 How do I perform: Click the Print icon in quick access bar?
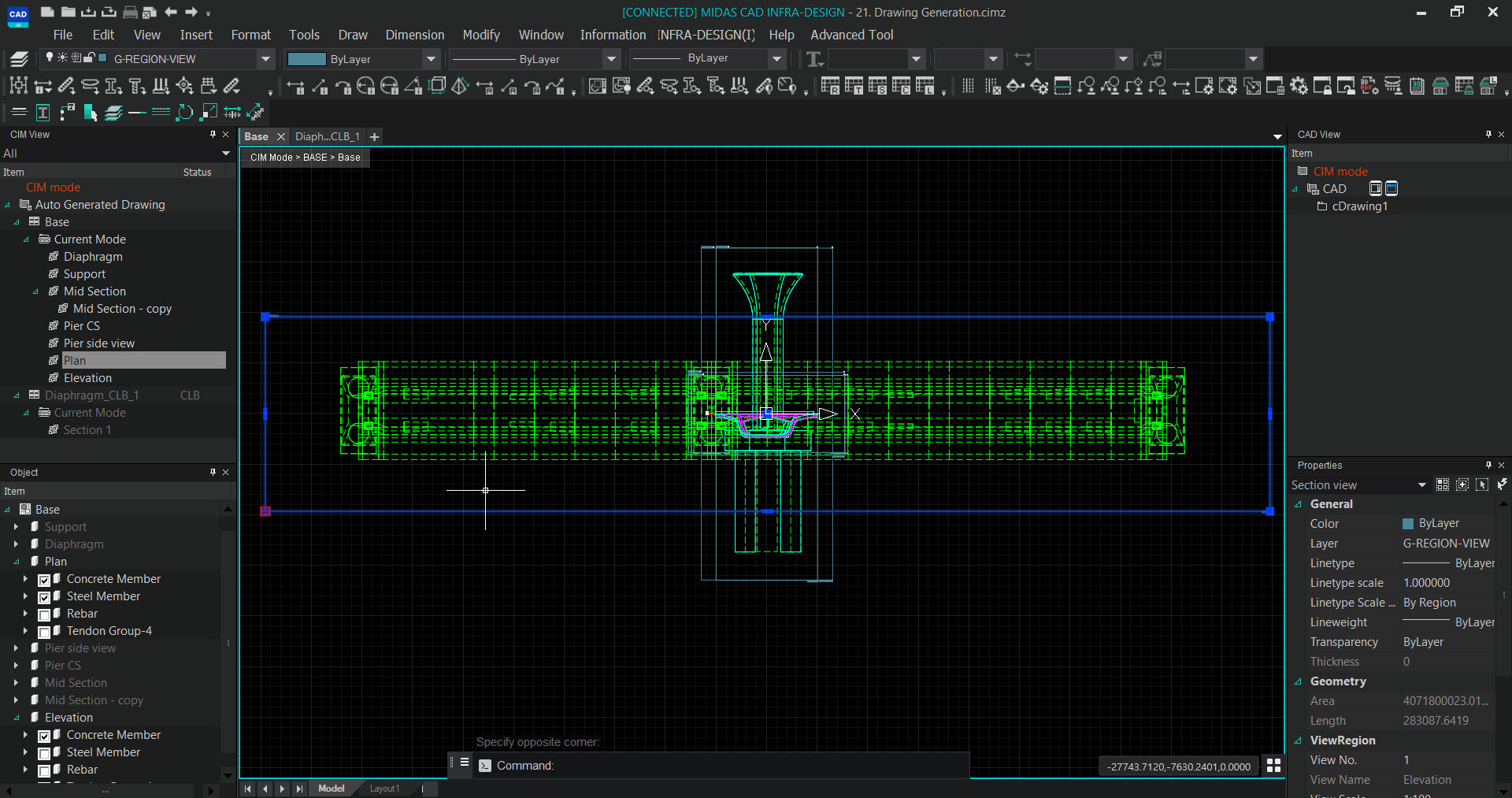[x=130, y=12]
